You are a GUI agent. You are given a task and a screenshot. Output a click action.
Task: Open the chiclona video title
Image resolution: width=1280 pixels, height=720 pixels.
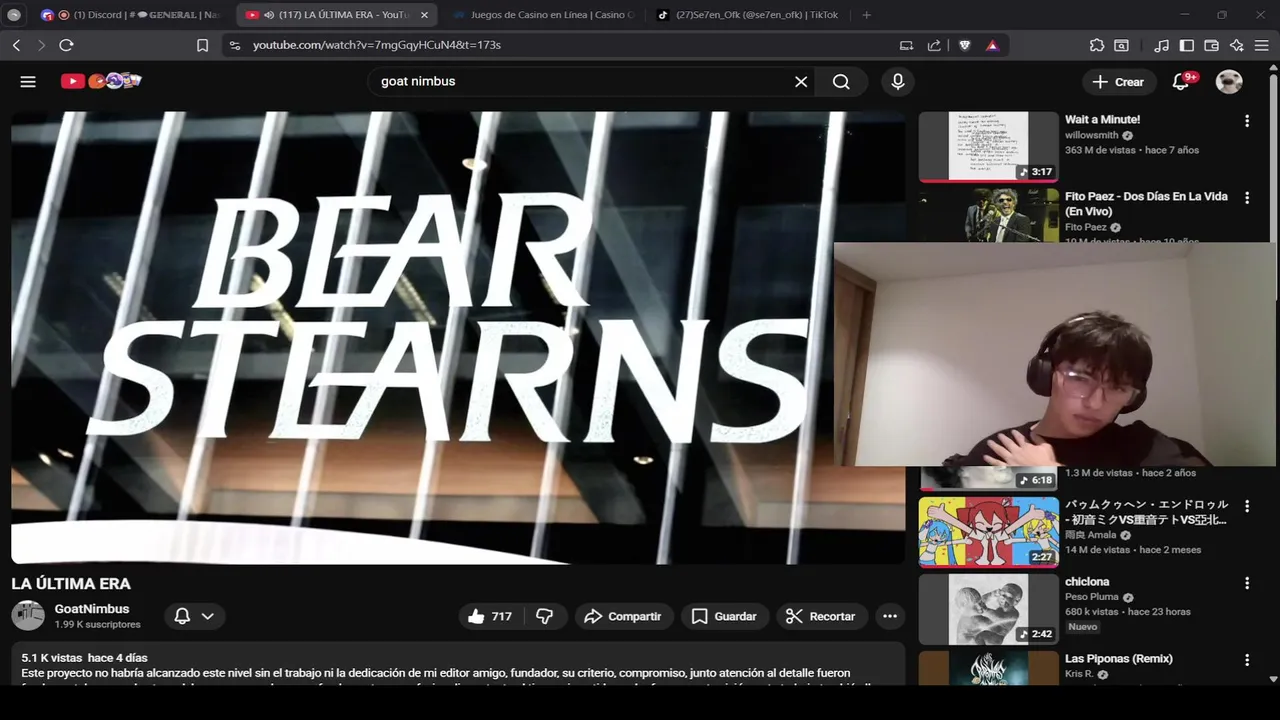click(1087, 582)
